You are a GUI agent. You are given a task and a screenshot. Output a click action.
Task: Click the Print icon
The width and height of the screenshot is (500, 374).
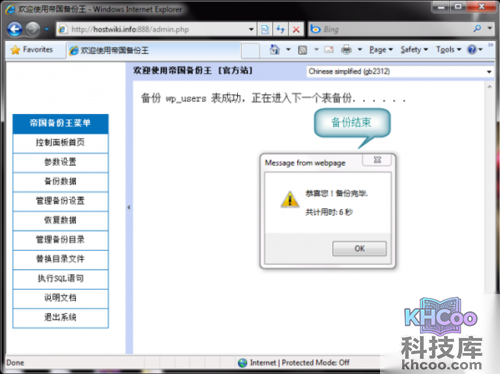coord(346,50)
